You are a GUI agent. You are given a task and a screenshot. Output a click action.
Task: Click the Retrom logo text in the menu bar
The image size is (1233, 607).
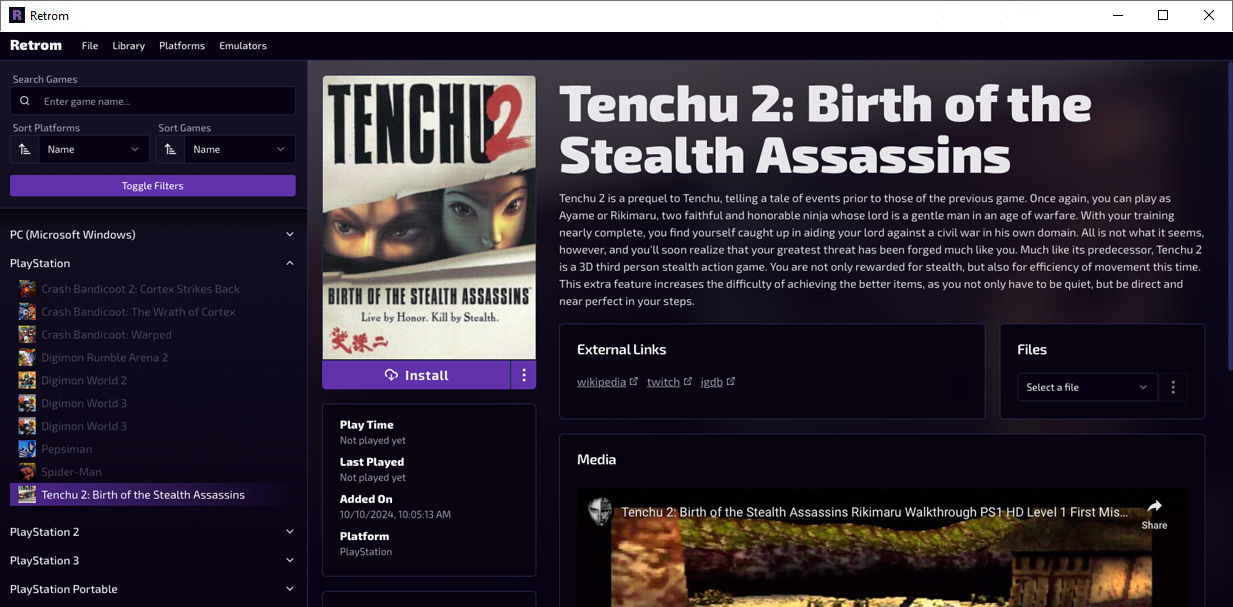(36, 45)
